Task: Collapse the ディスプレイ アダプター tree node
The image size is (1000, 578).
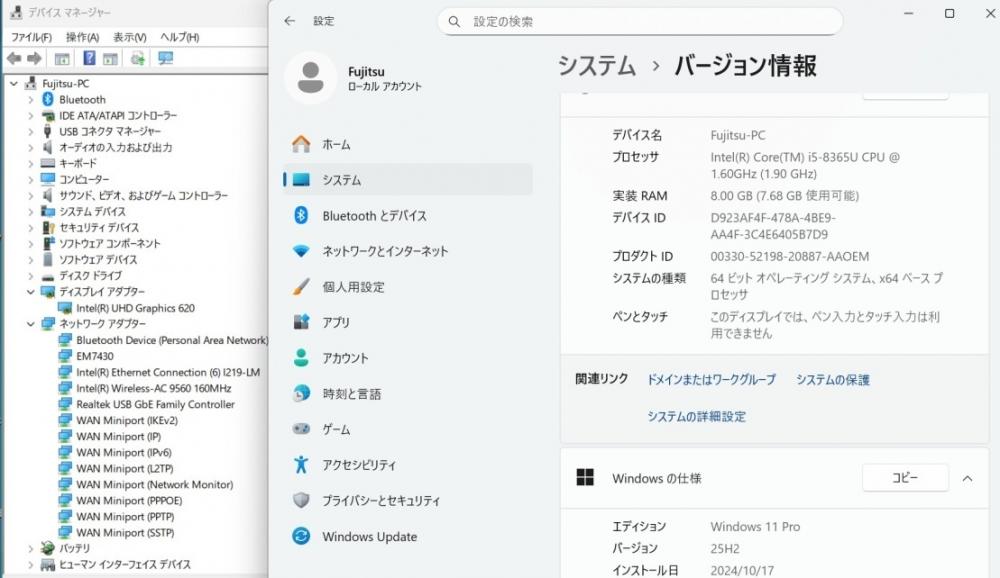Action: (x=31, y=292)
